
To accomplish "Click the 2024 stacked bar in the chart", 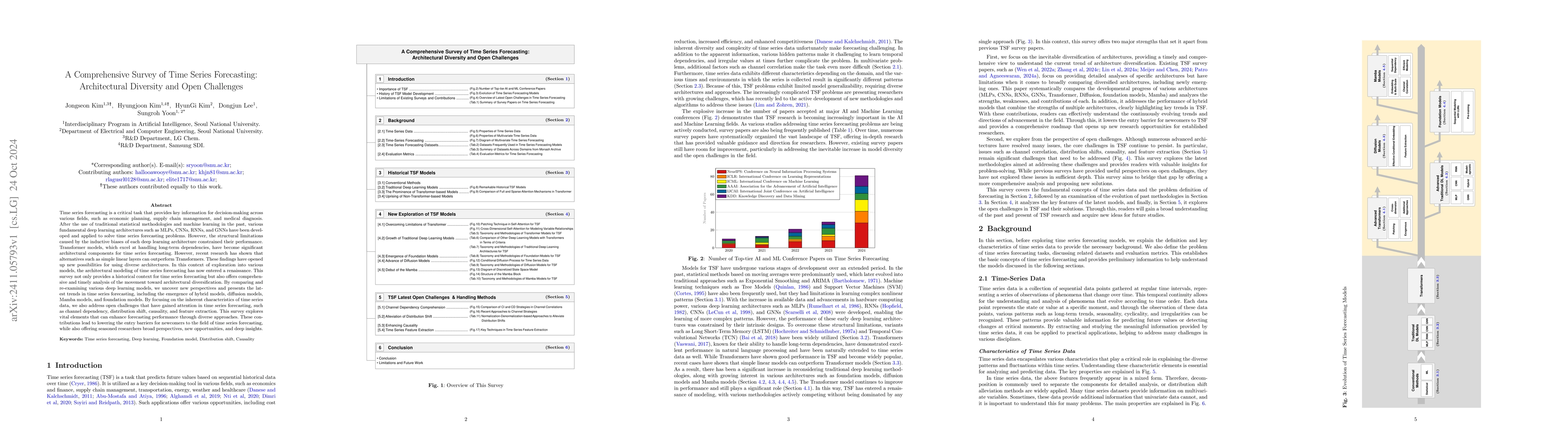I will click(x=861, y=211).
